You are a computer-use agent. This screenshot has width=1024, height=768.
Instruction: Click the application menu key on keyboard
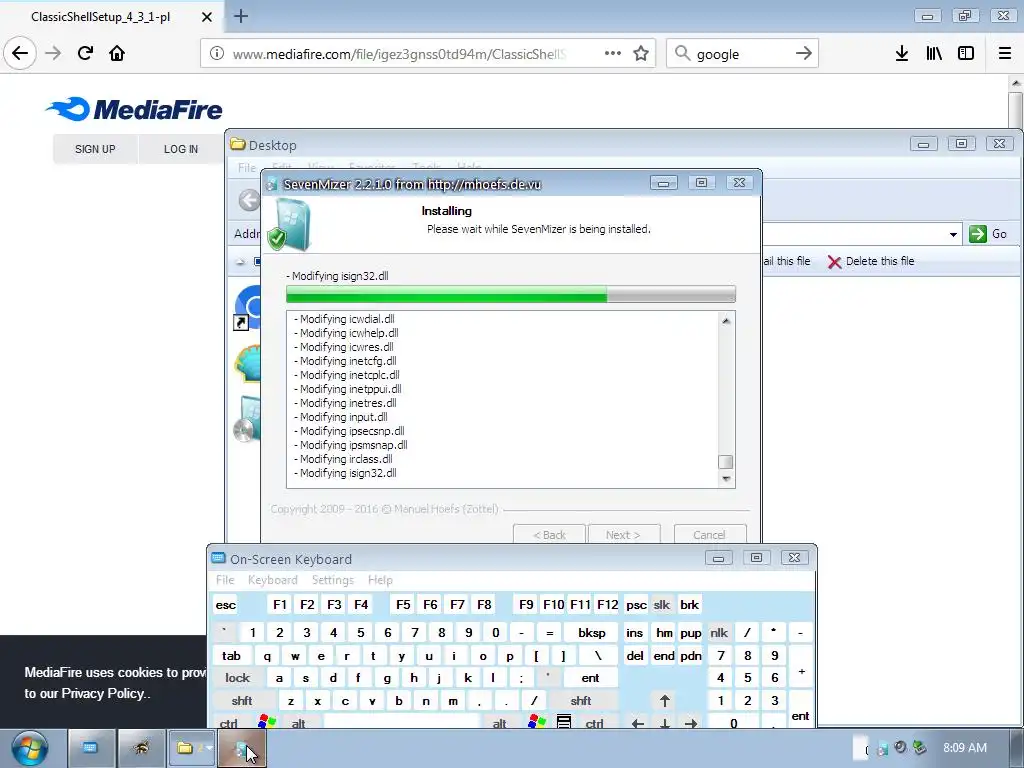coord(564,722)
